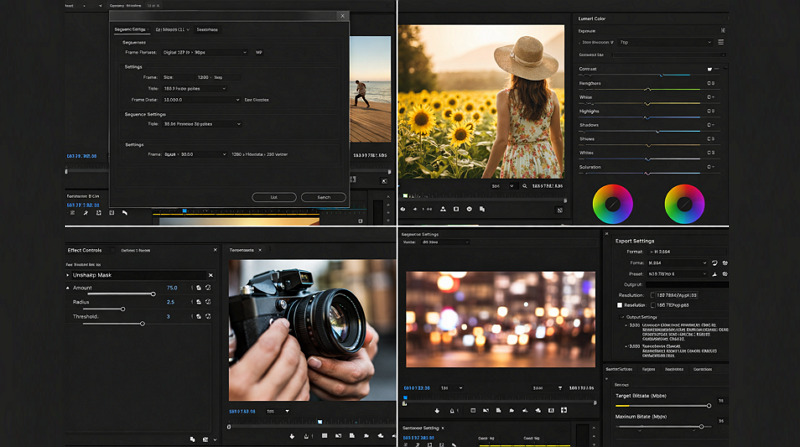Click the small icon at Lumetri Exposure row's right end
The height and width of the screenshot is (447, 800).
[723, 31]
